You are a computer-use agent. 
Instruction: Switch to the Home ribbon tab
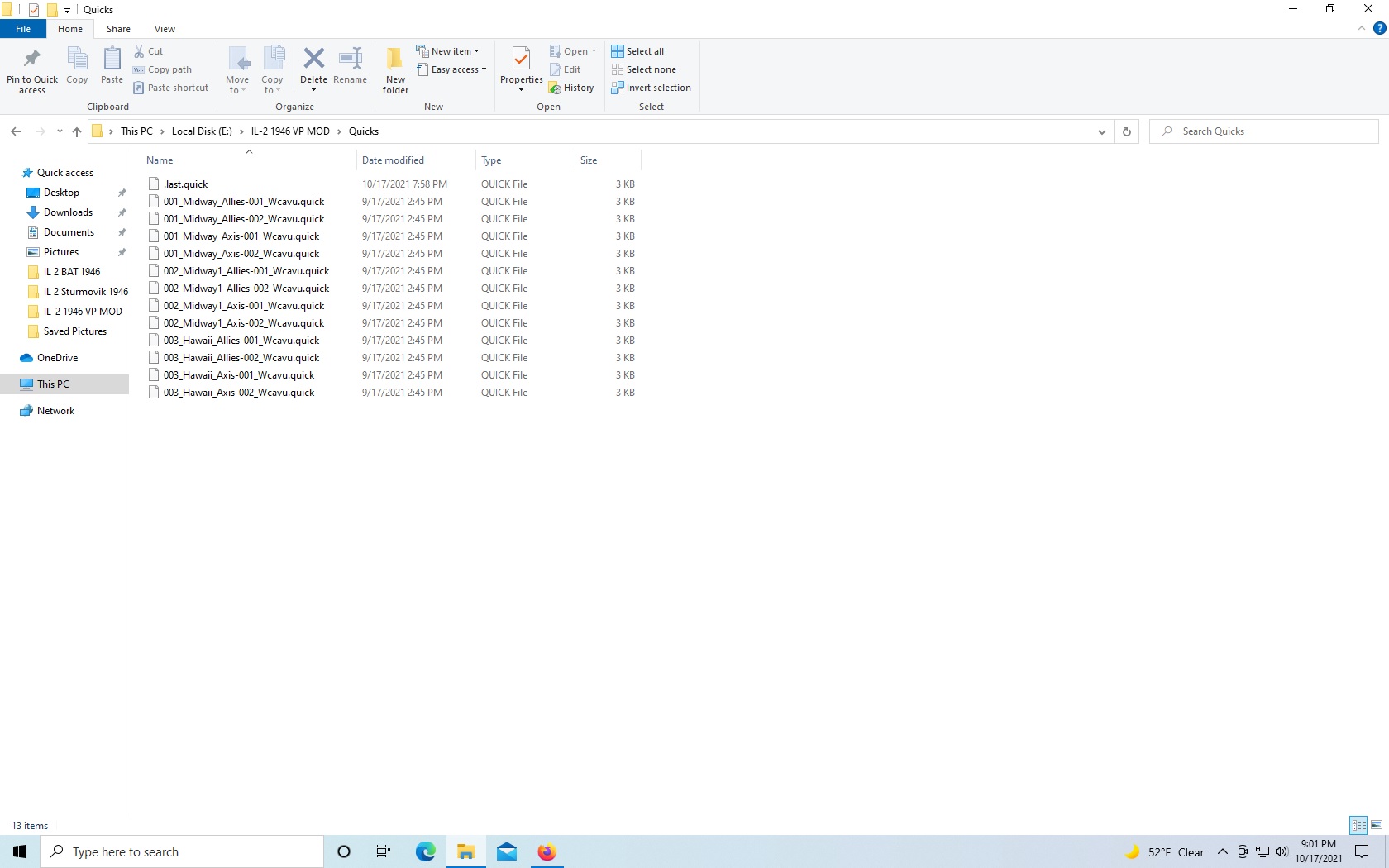tap(70, 29)
